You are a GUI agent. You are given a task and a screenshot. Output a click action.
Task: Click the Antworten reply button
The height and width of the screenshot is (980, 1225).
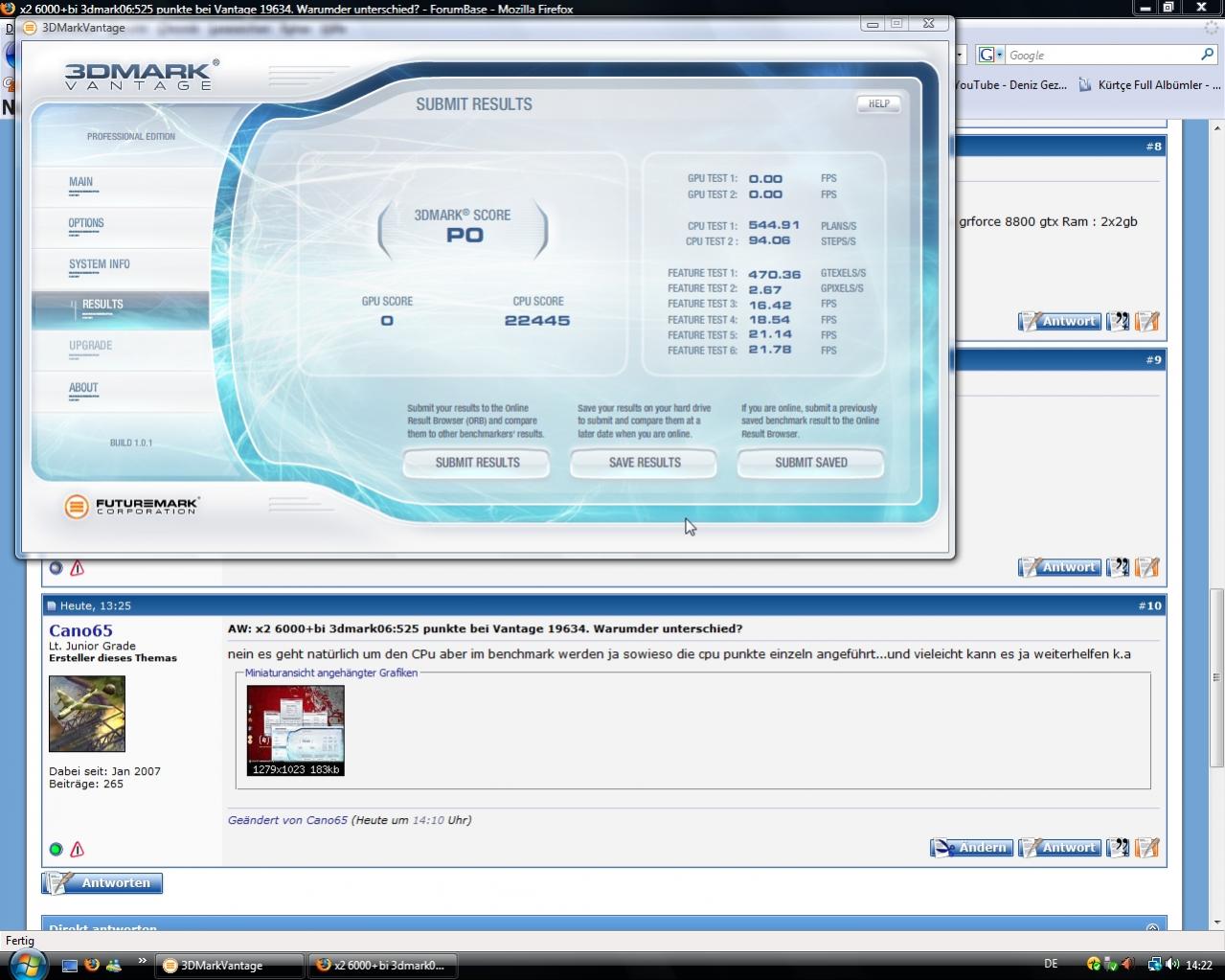click(102, 882)
